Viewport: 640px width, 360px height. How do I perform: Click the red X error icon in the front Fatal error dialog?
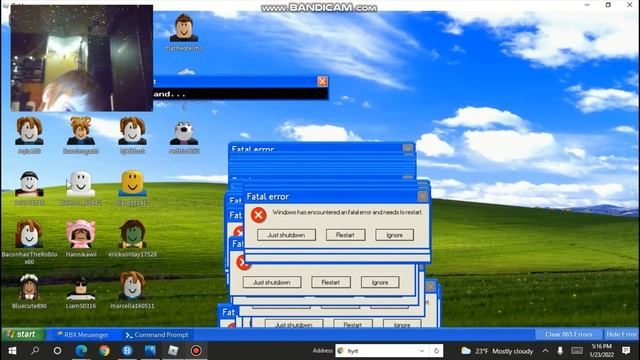click(x=258, y=215)
